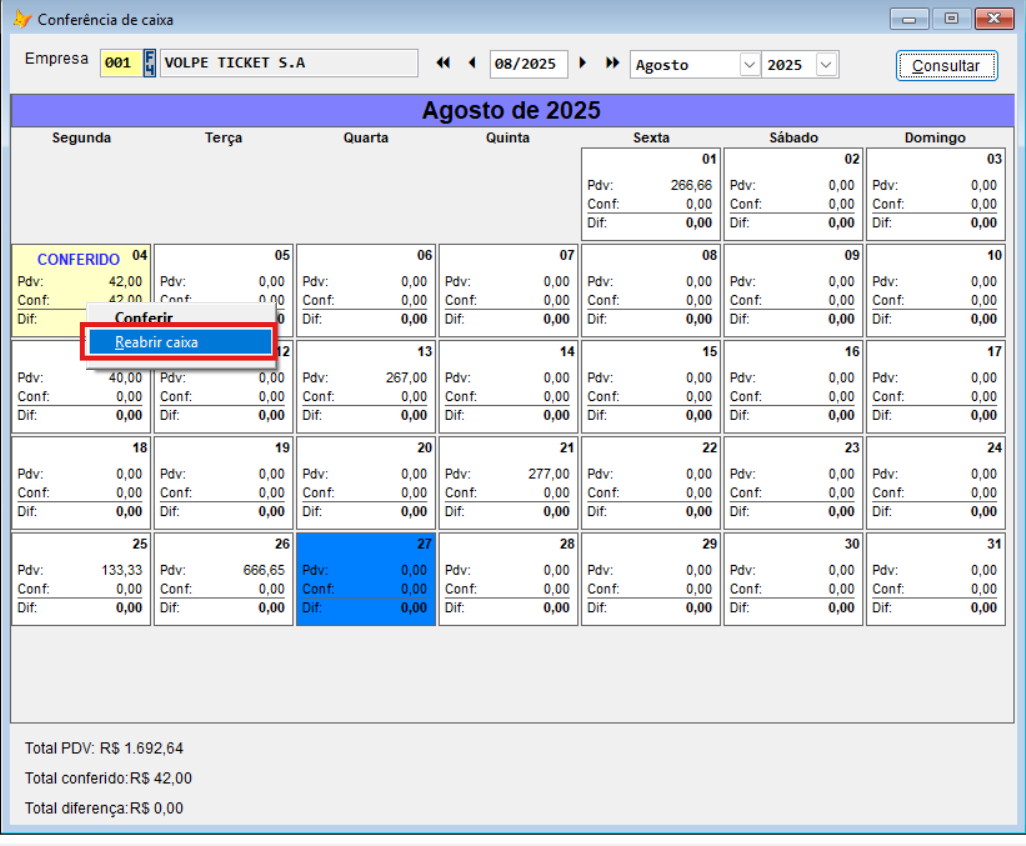1026x846 pixels.
Task: Select 'Reabrir caixa' from context menu
Action: pos(178,342)
